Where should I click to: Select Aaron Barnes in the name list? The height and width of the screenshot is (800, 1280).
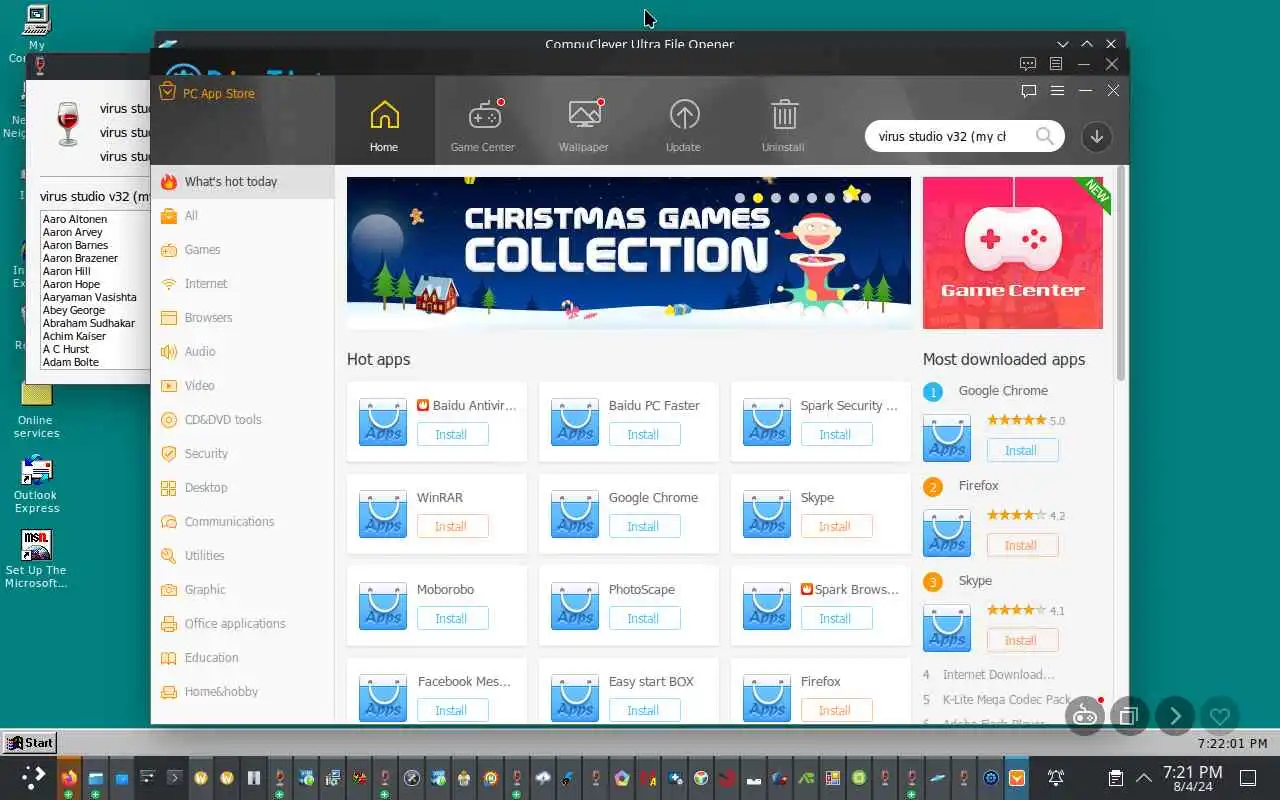(x=76, y=245)
